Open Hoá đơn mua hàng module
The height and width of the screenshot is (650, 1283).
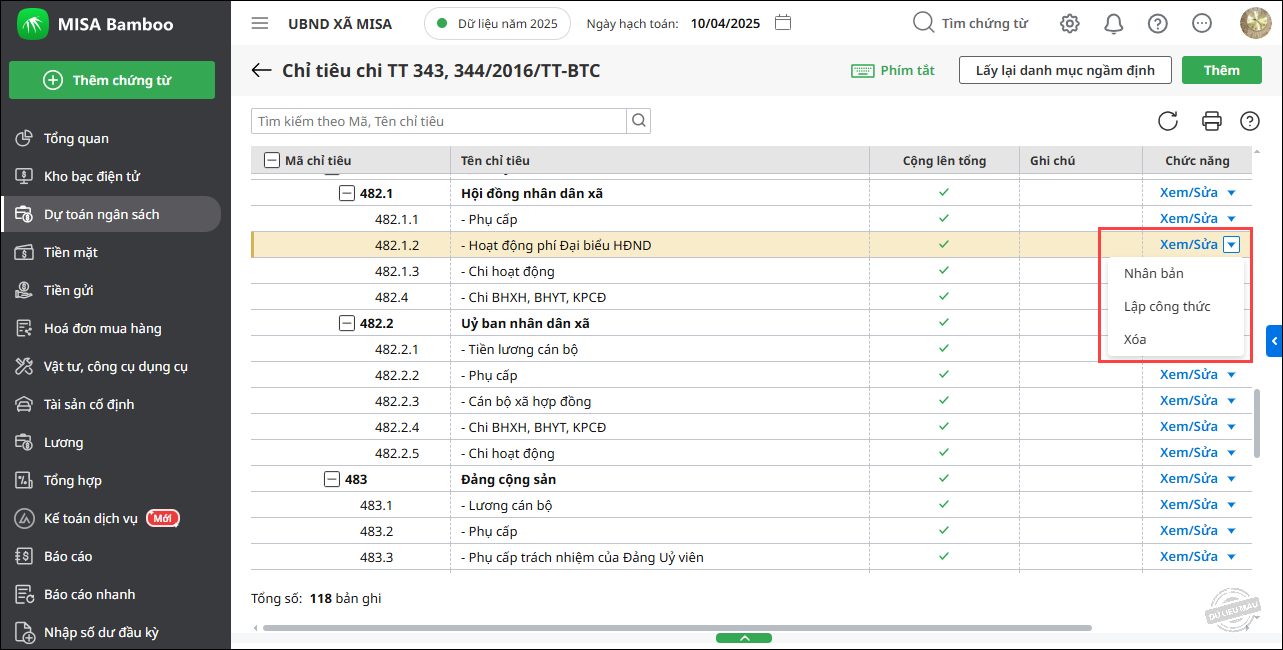pos(102,328)
